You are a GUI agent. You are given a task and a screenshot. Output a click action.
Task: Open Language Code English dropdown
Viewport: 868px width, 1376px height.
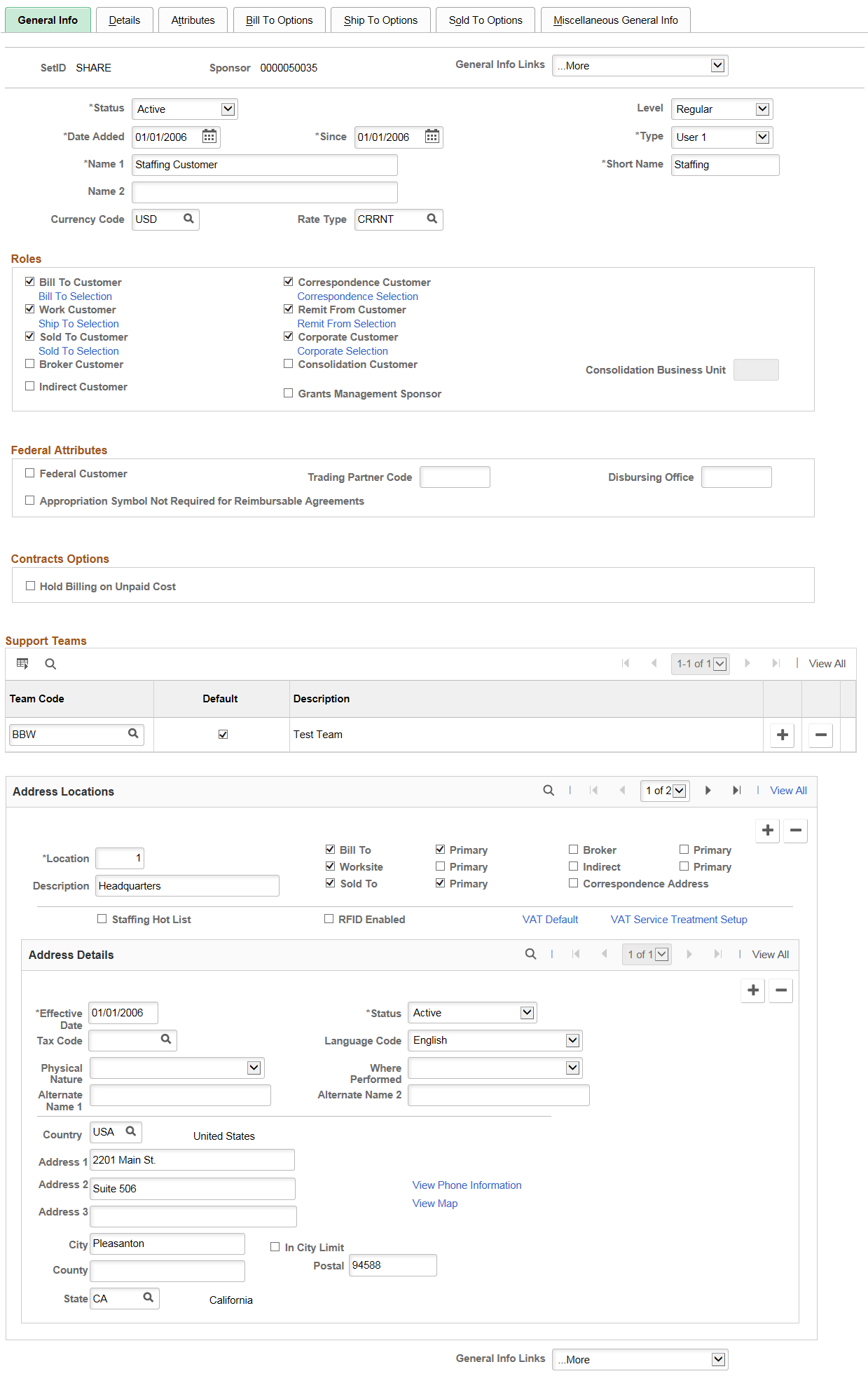(x=495, y=1040)
